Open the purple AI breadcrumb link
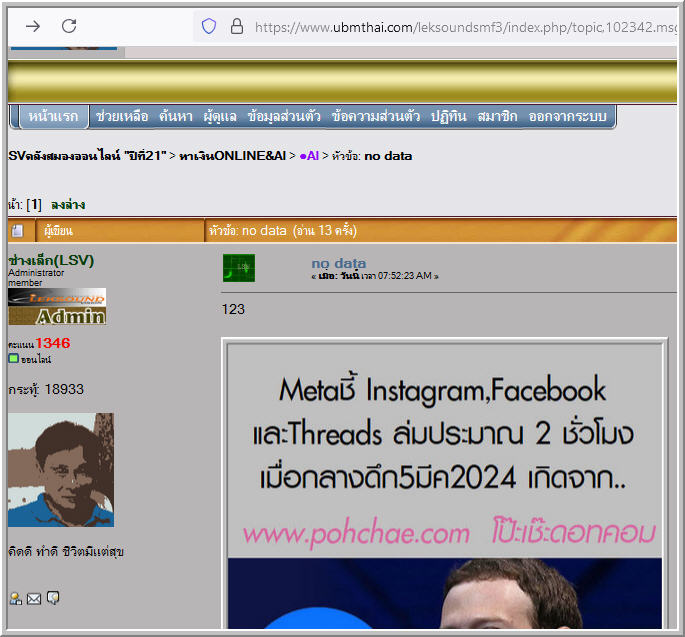 [x=309, y=156]
